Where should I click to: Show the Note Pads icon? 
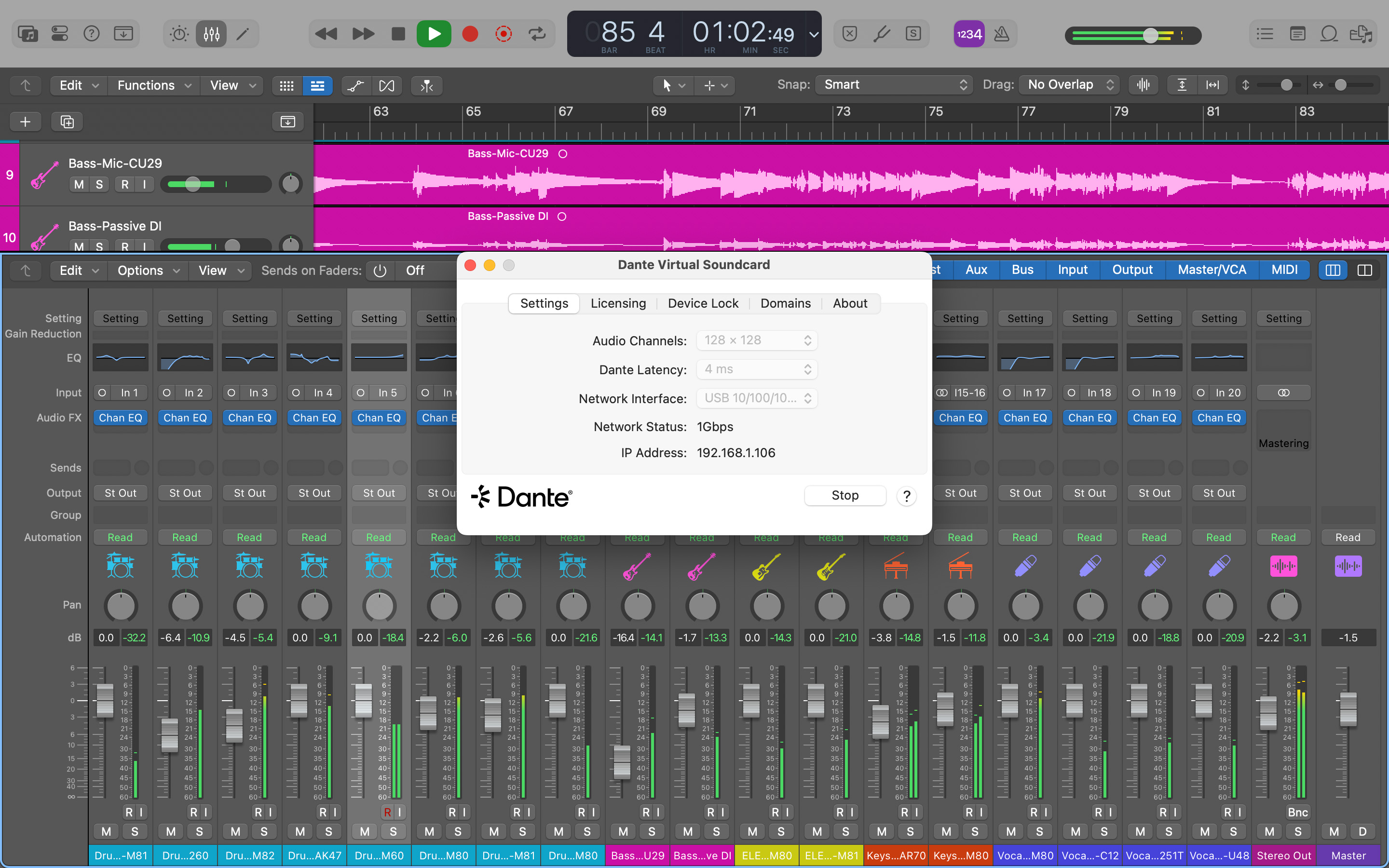pos(1298,34)
